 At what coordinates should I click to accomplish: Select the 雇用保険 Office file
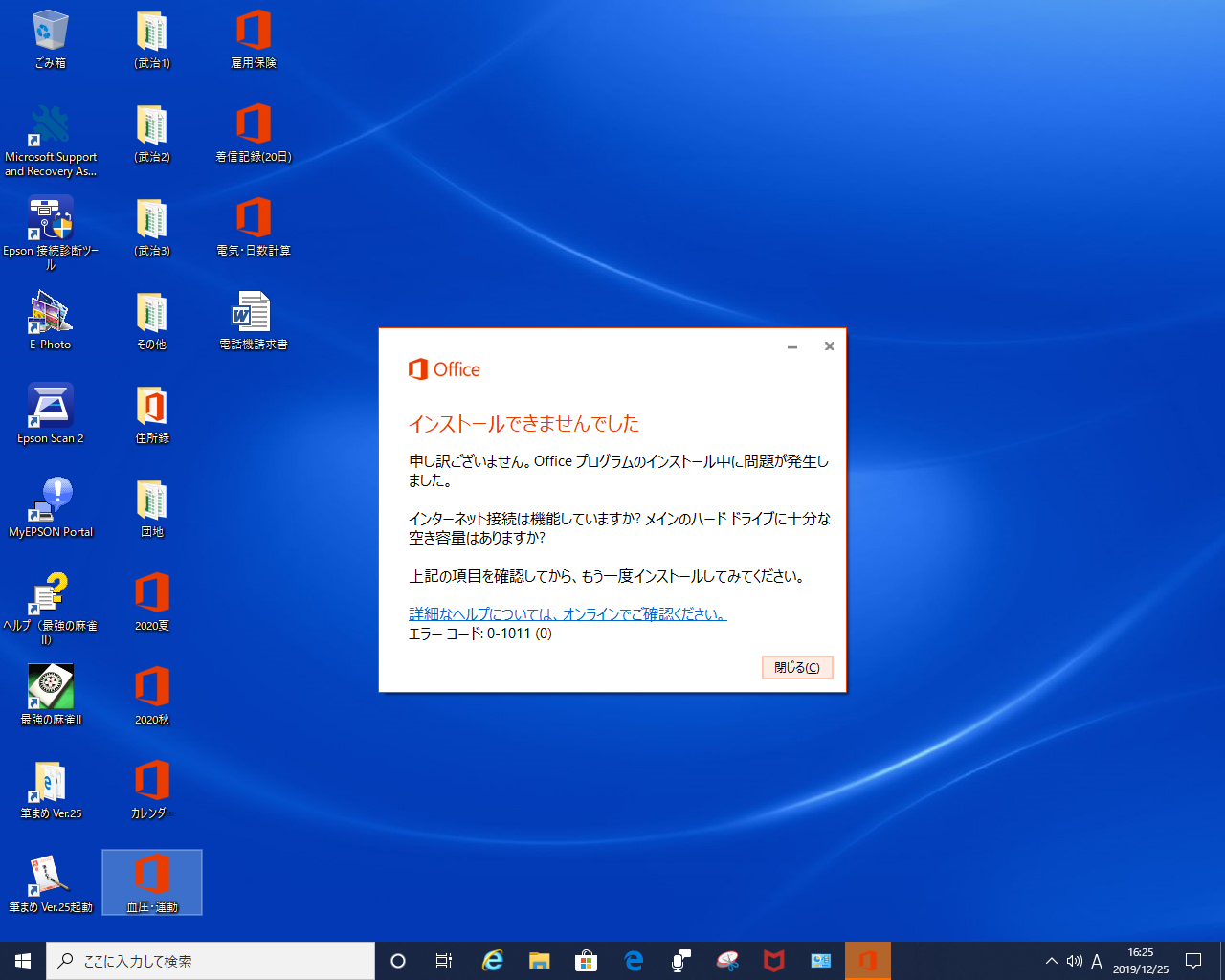point(254,39)
